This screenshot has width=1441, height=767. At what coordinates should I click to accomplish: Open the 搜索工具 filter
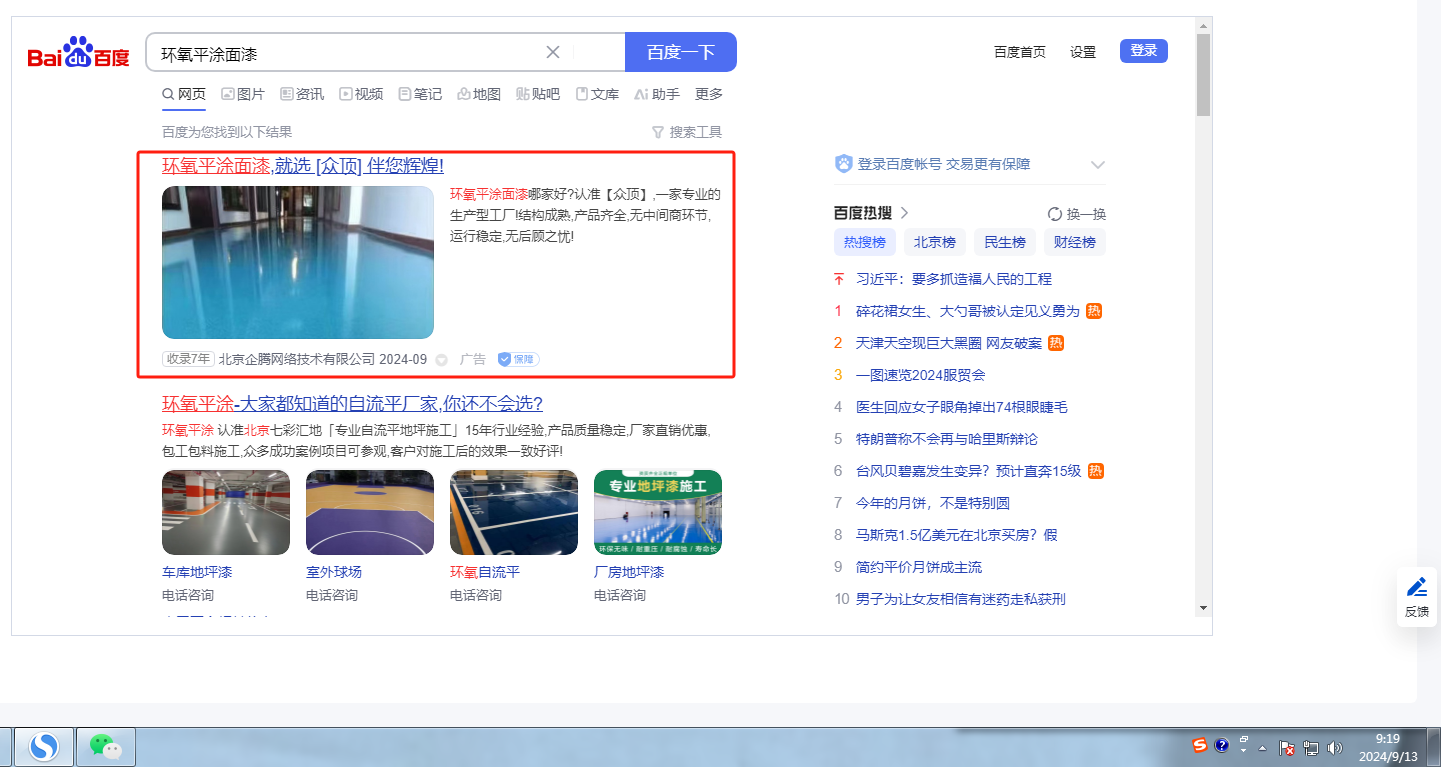click(687, 132)
